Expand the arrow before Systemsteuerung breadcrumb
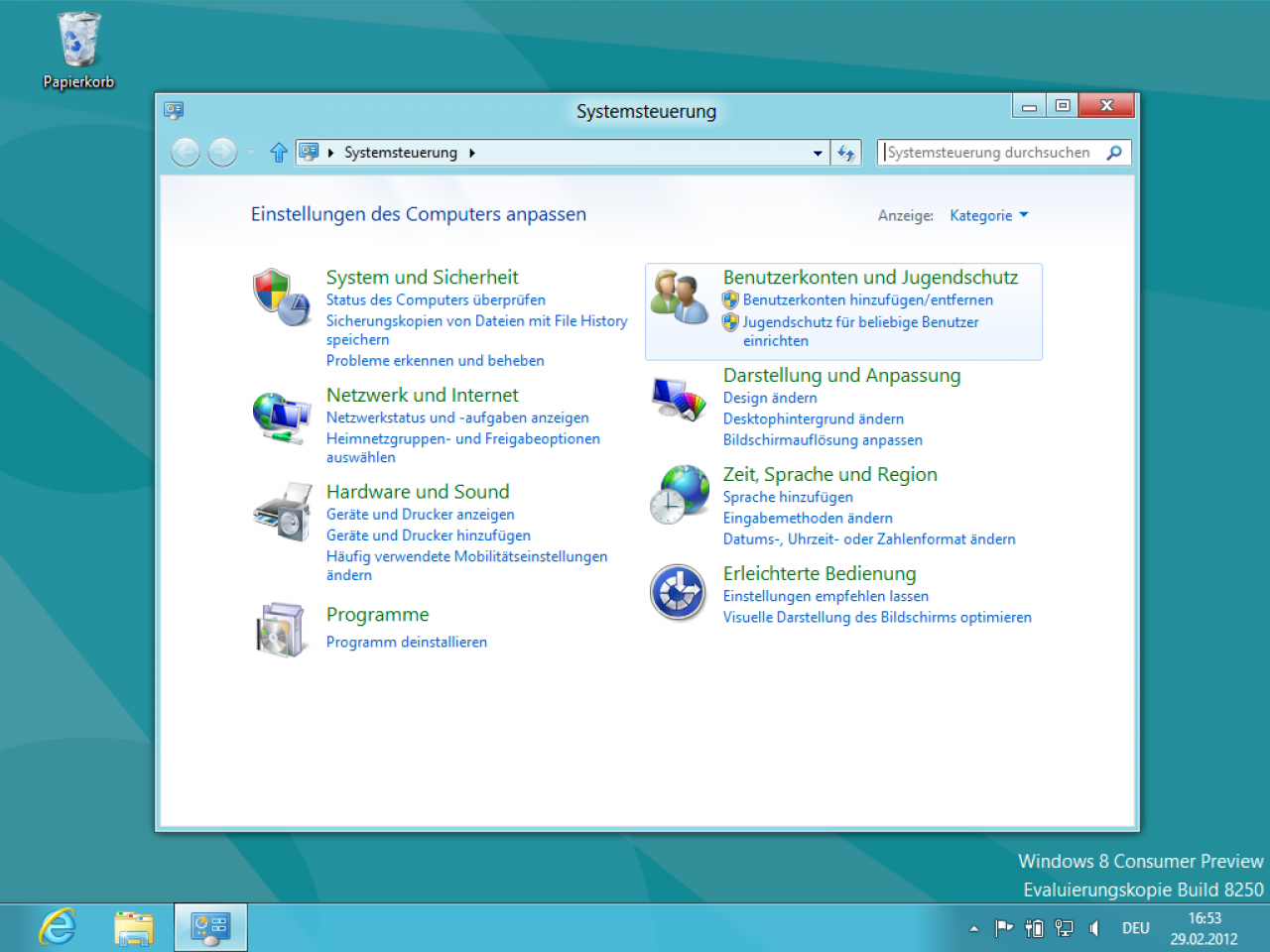1270x952 pixels. (x=330, y=153)
